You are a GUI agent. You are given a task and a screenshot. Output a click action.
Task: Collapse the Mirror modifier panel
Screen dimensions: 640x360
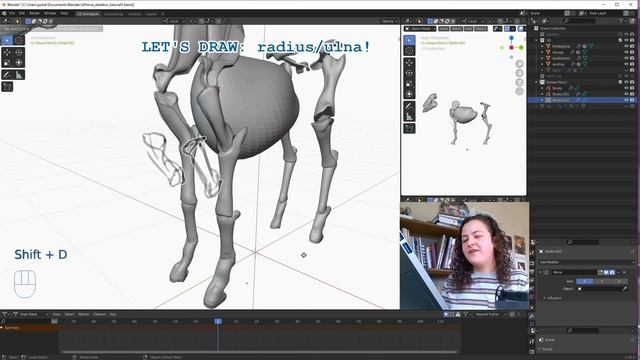[541, 272]
